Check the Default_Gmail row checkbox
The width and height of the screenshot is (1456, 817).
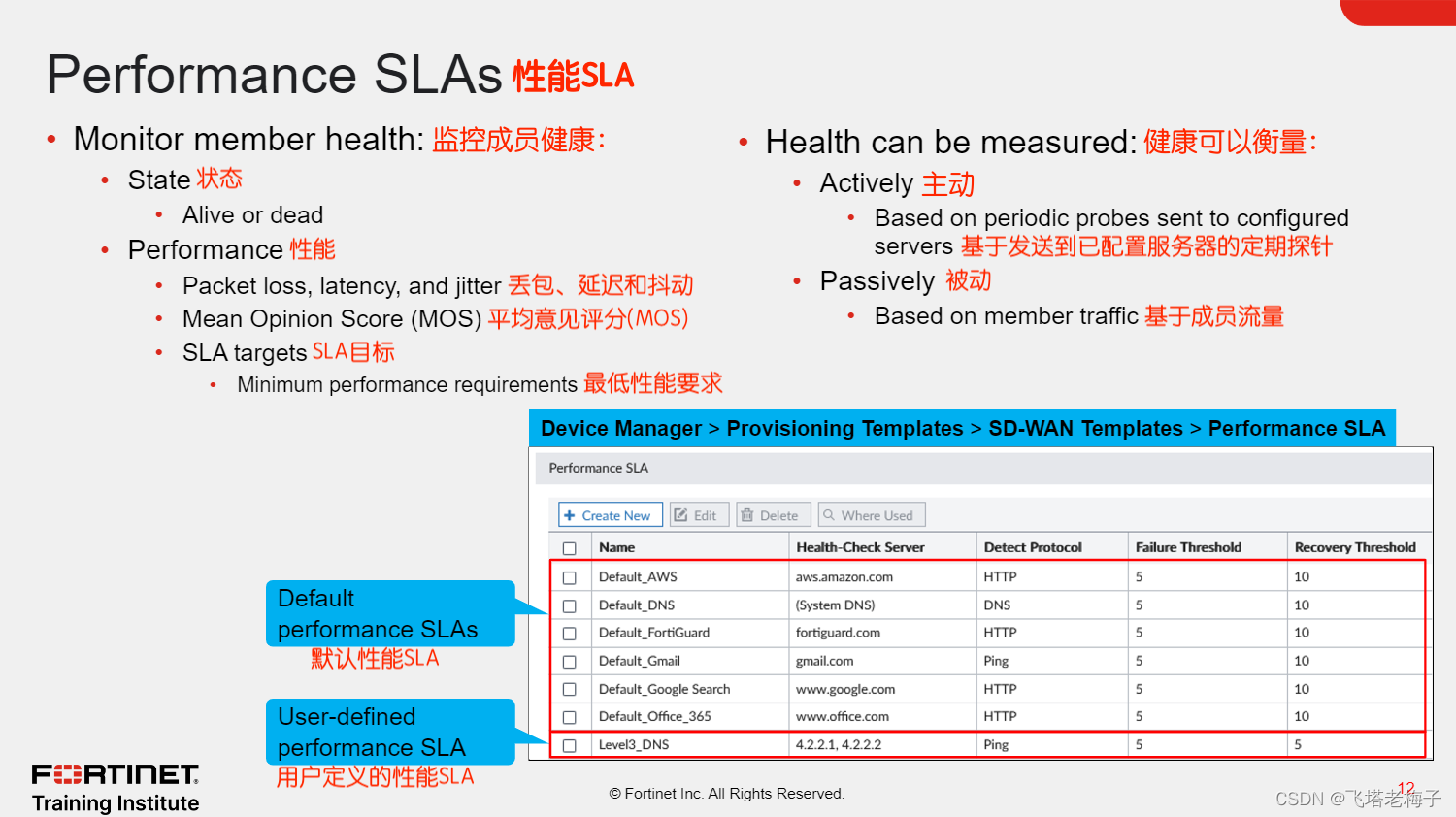pyautogui.click(x=570, y=662)
